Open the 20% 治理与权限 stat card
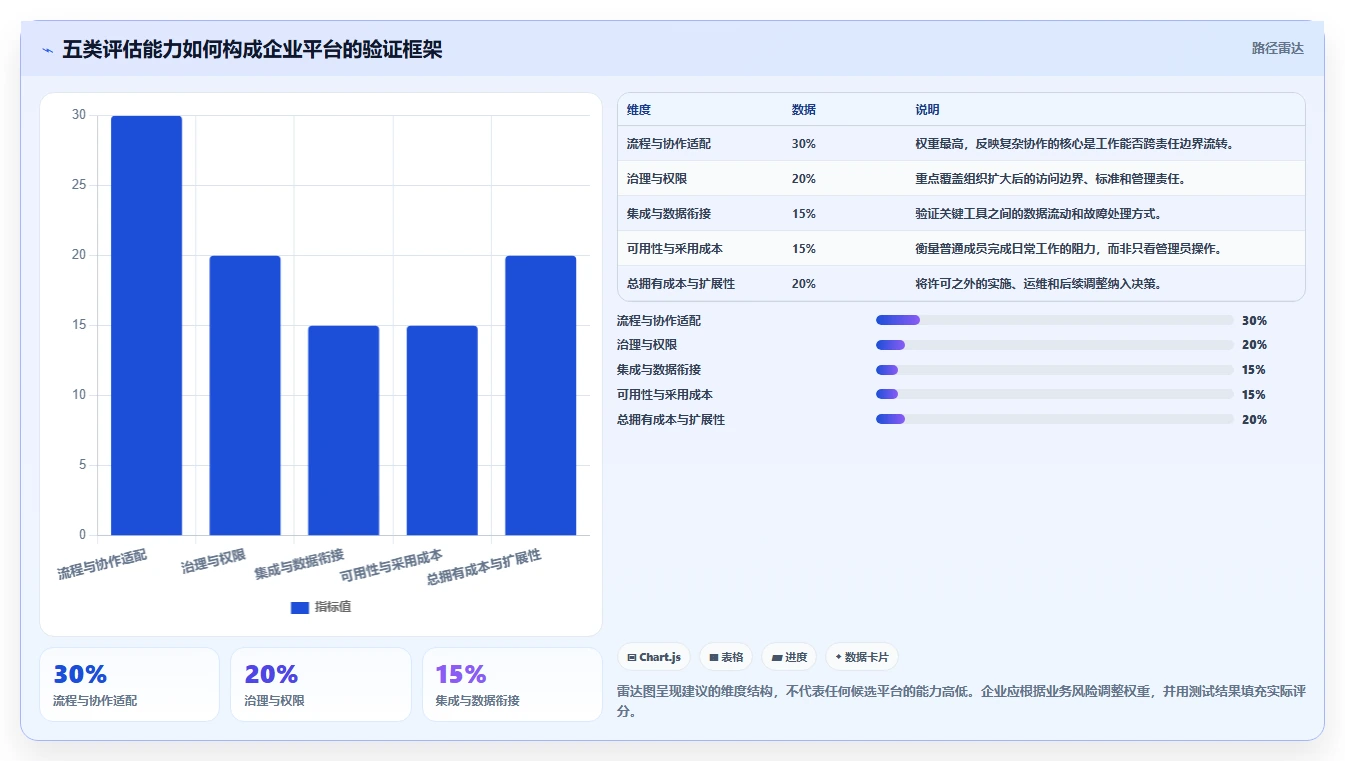Viewport: 1345px width, 761px height. pos(321,684)
